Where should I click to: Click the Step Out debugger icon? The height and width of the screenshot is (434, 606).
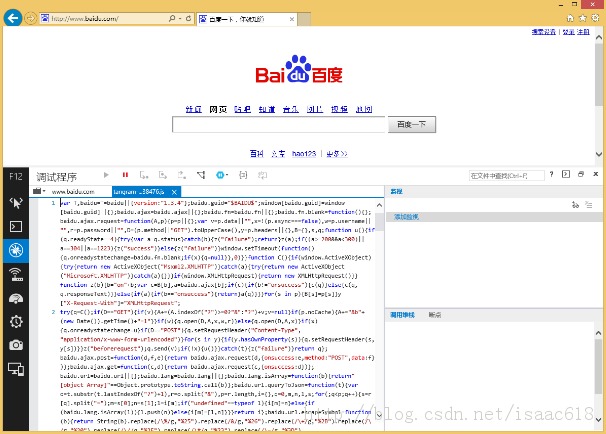click(182, 175)
